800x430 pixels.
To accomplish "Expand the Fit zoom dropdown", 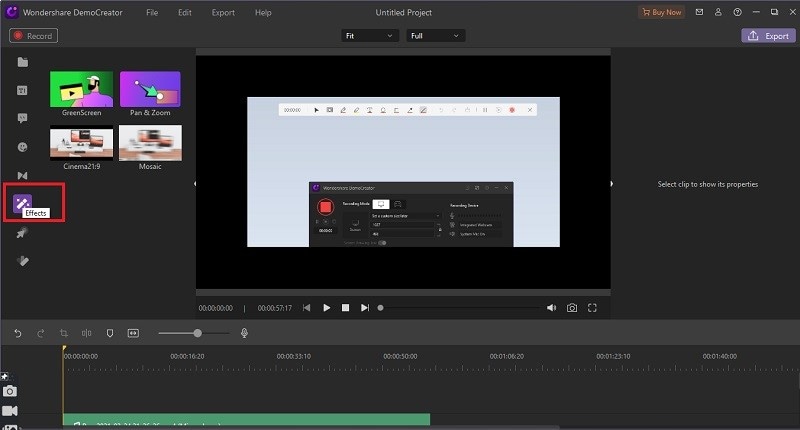I will [369, 36].
